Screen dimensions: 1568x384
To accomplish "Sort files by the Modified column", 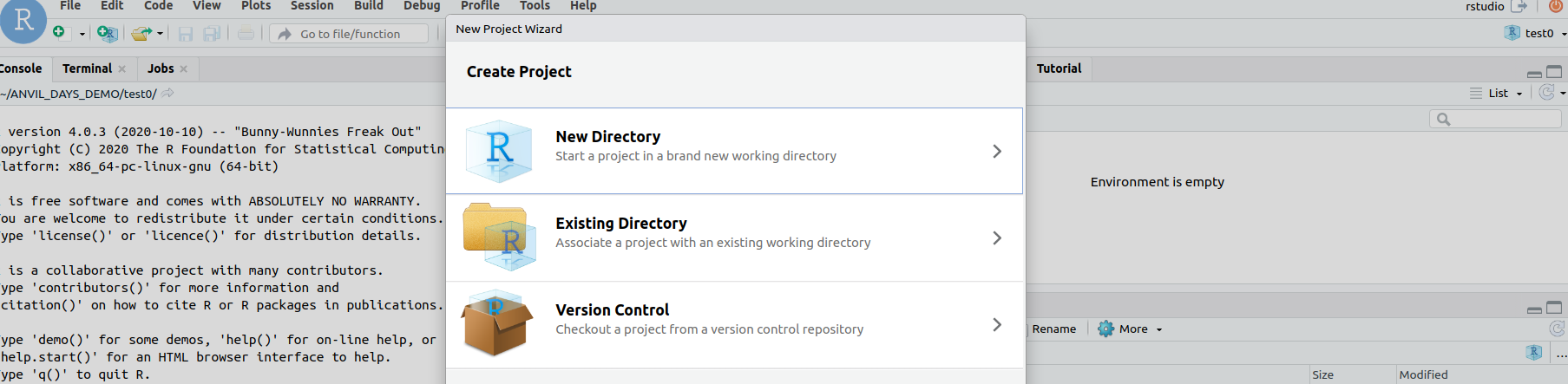I will (1423, 374).
